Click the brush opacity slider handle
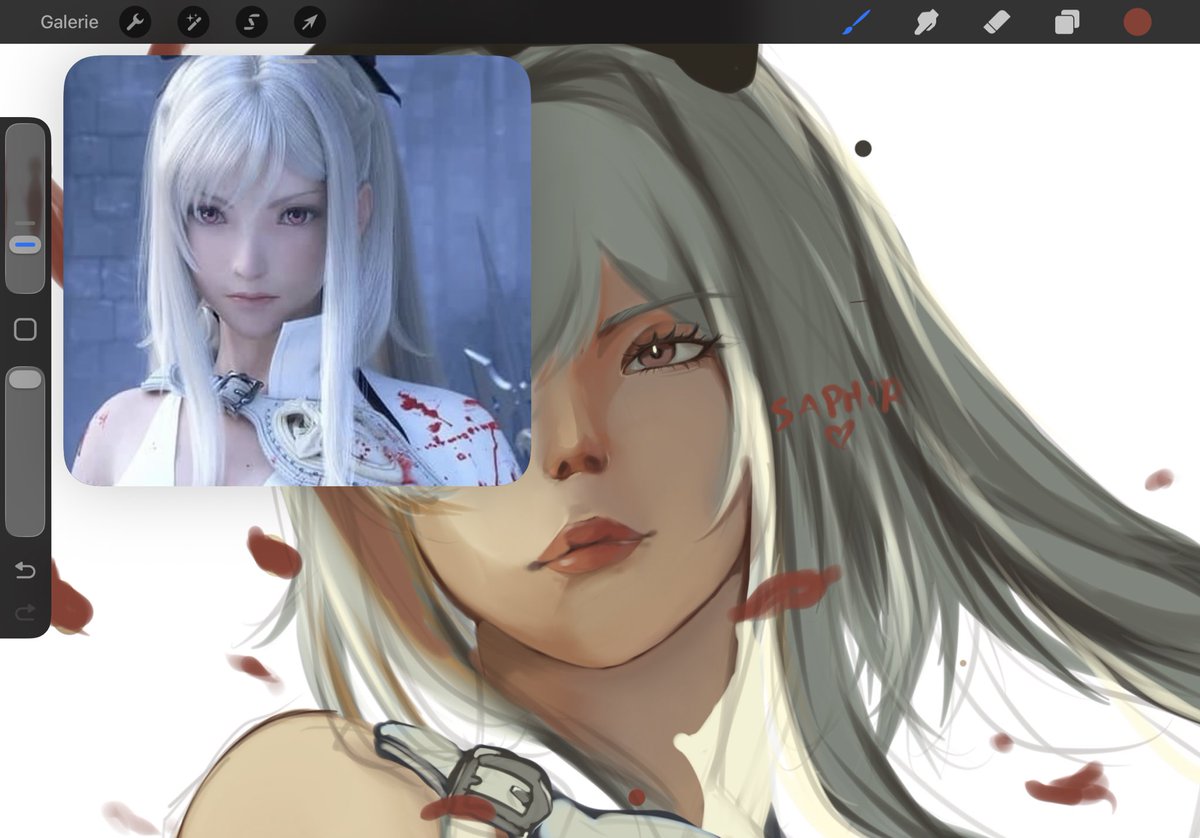1200x838 pixels. [x=25, y=378]
